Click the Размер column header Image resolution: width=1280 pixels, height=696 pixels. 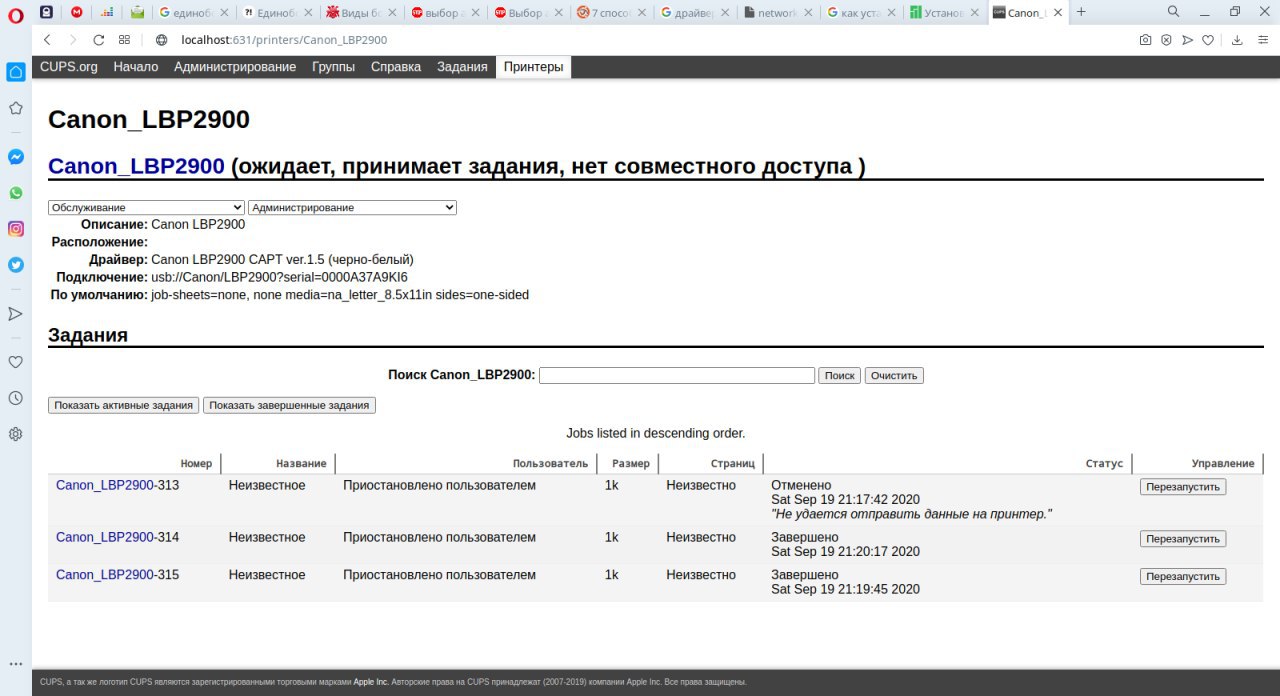pos(630,464)
